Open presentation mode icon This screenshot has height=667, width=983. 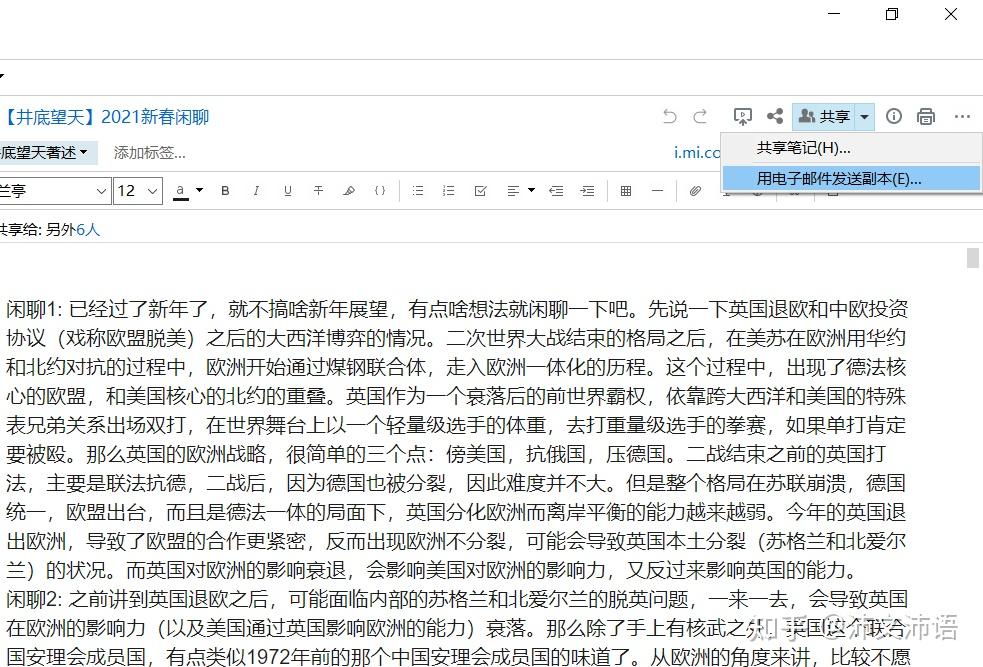(742, 116)
